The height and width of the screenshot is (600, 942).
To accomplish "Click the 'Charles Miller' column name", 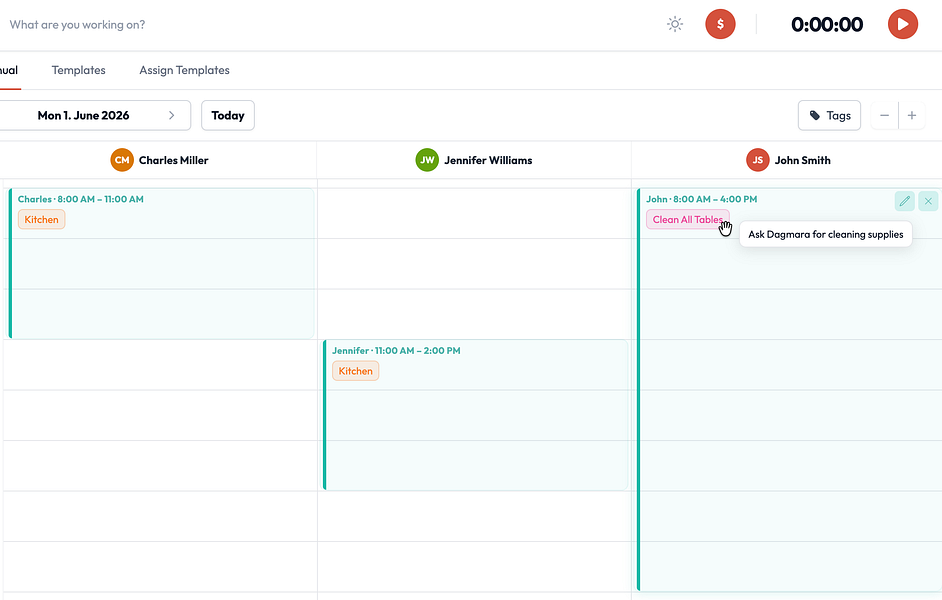I will coord(174,160).
